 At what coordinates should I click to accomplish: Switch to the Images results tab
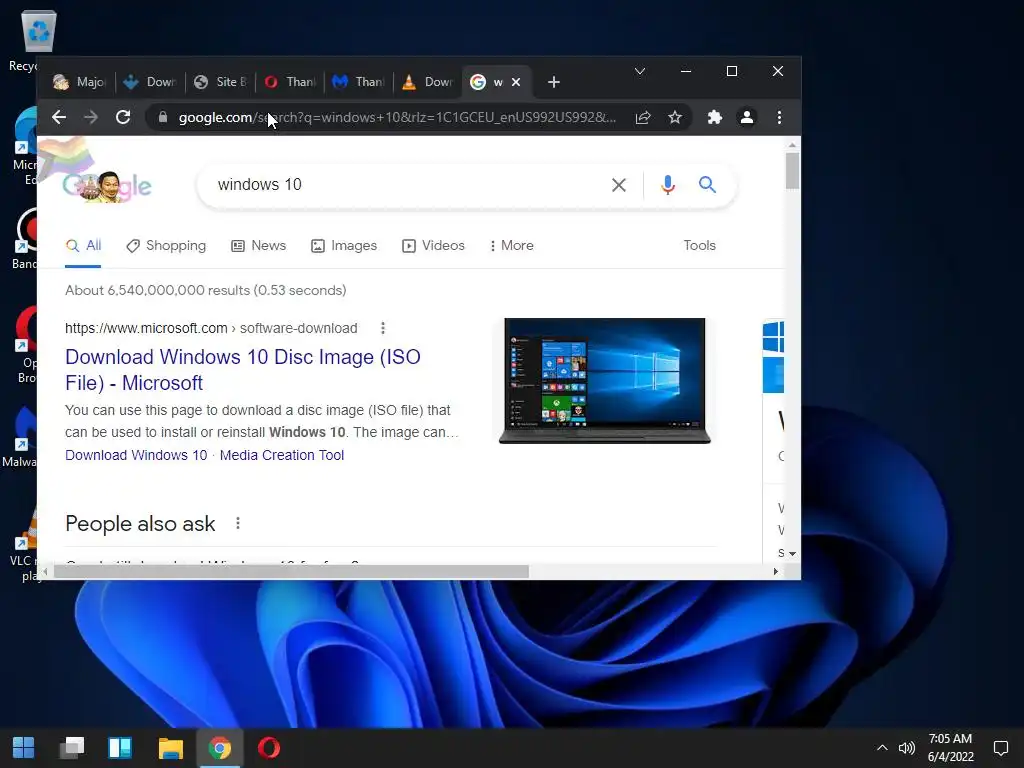point(344,246)
